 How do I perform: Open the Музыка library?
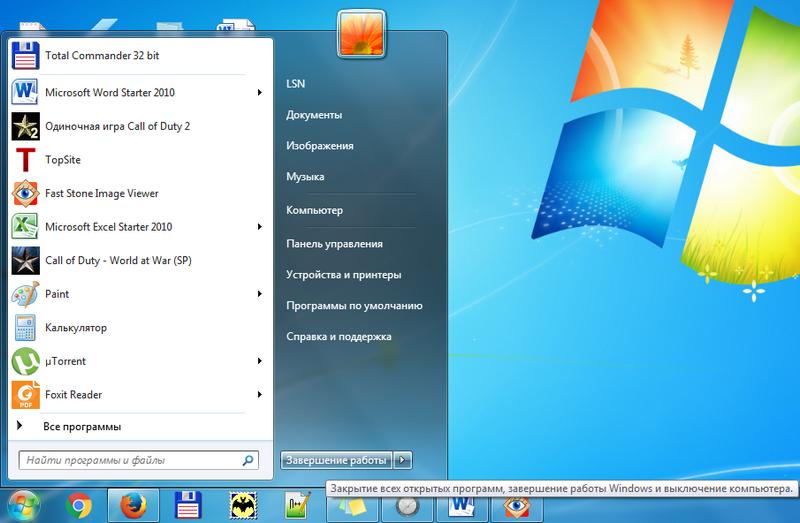tap(305, 177)
